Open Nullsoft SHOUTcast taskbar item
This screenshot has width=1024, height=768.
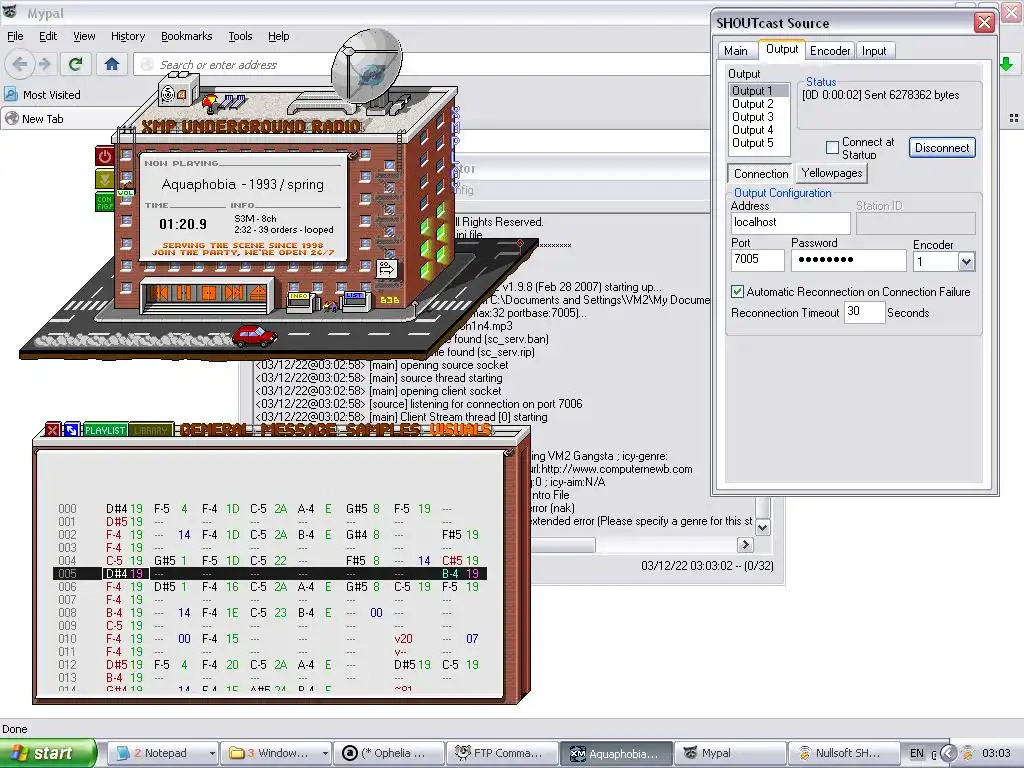point(842,753)
